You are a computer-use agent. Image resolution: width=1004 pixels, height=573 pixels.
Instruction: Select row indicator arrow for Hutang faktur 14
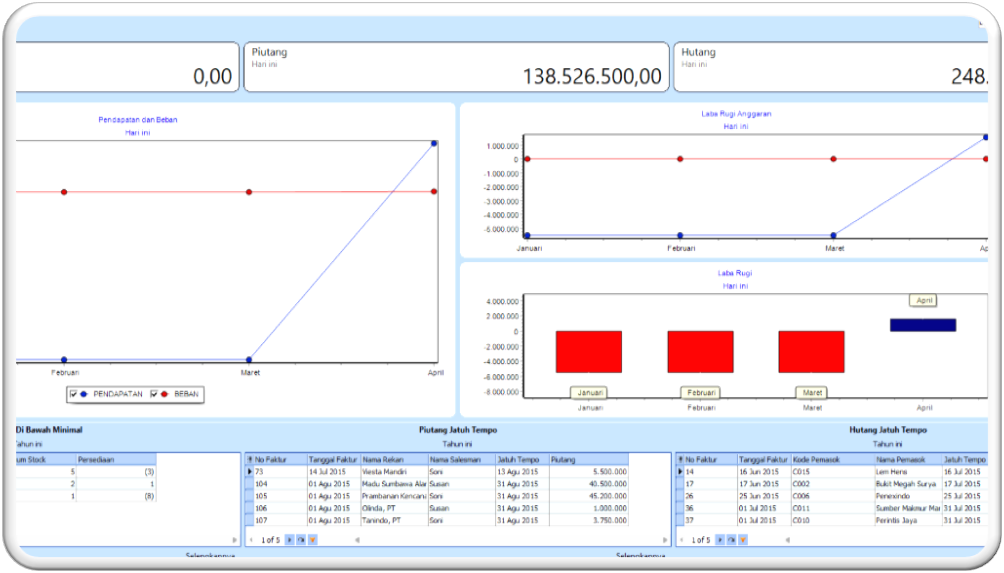[680, 472]
